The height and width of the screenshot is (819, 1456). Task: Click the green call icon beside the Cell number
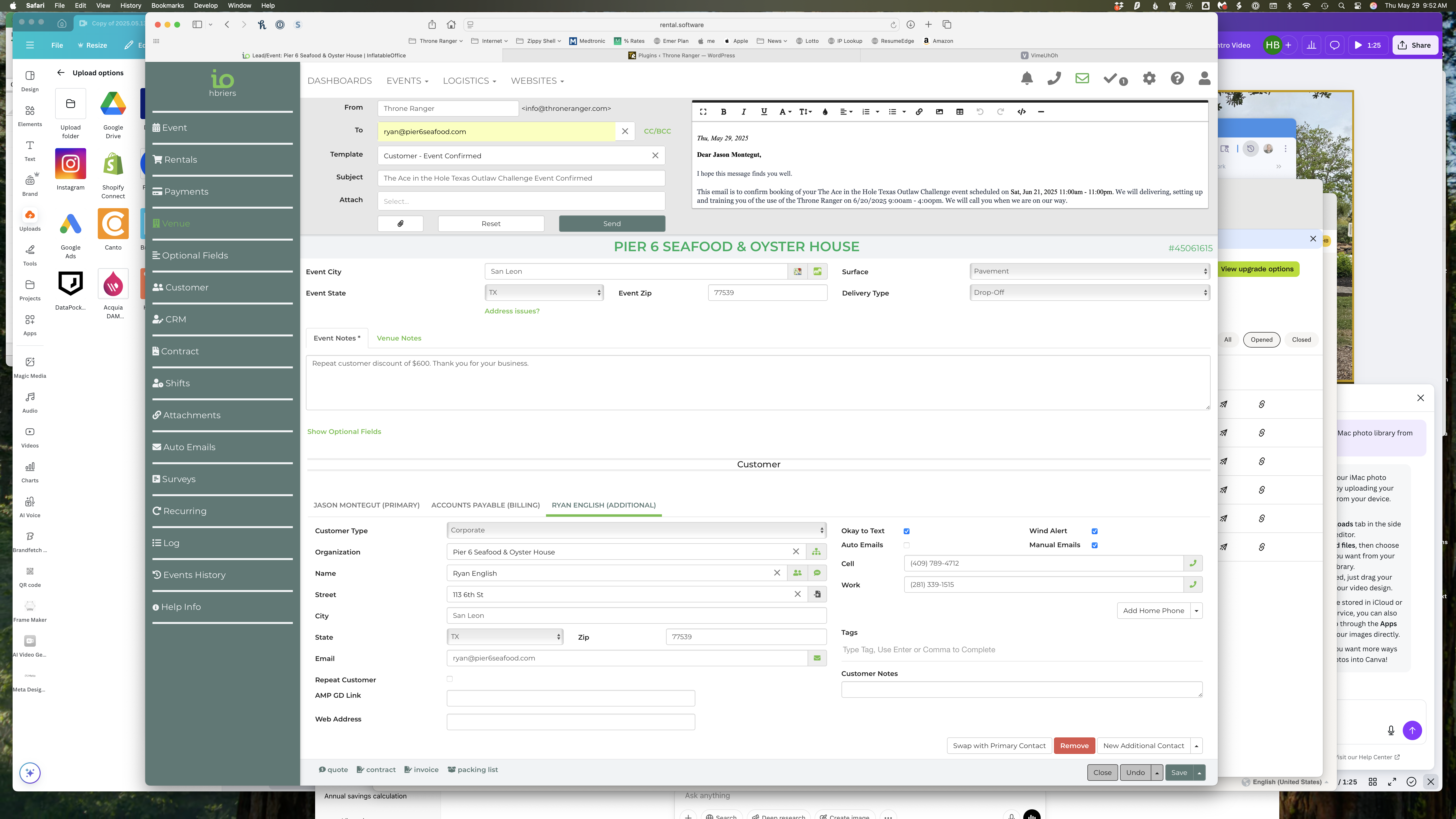(x=1193, y=563)
